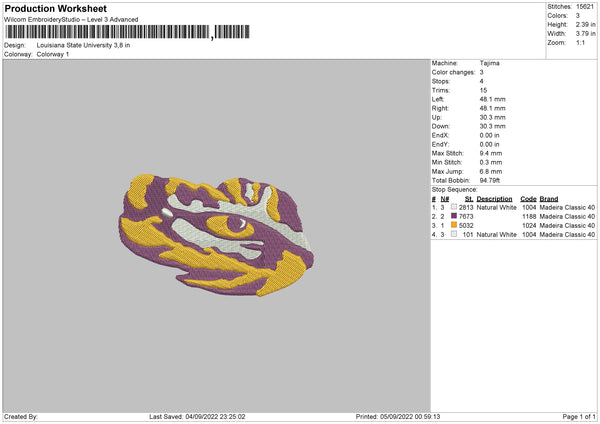
Task: Click the 'Created By:' footer label
Action: [x=21, y=417]
